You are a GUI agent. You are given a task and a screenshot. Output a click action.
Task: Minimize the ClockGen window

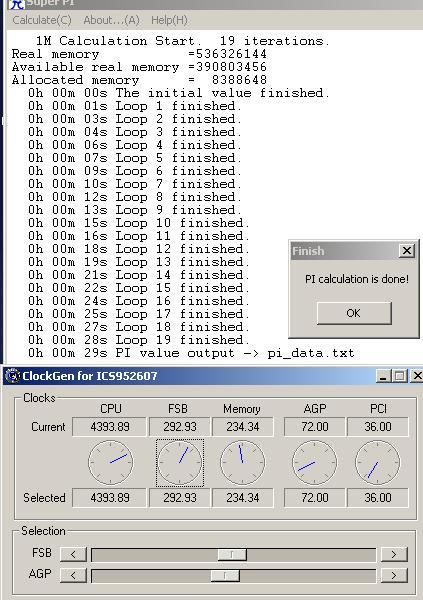(x=383, y=376)
